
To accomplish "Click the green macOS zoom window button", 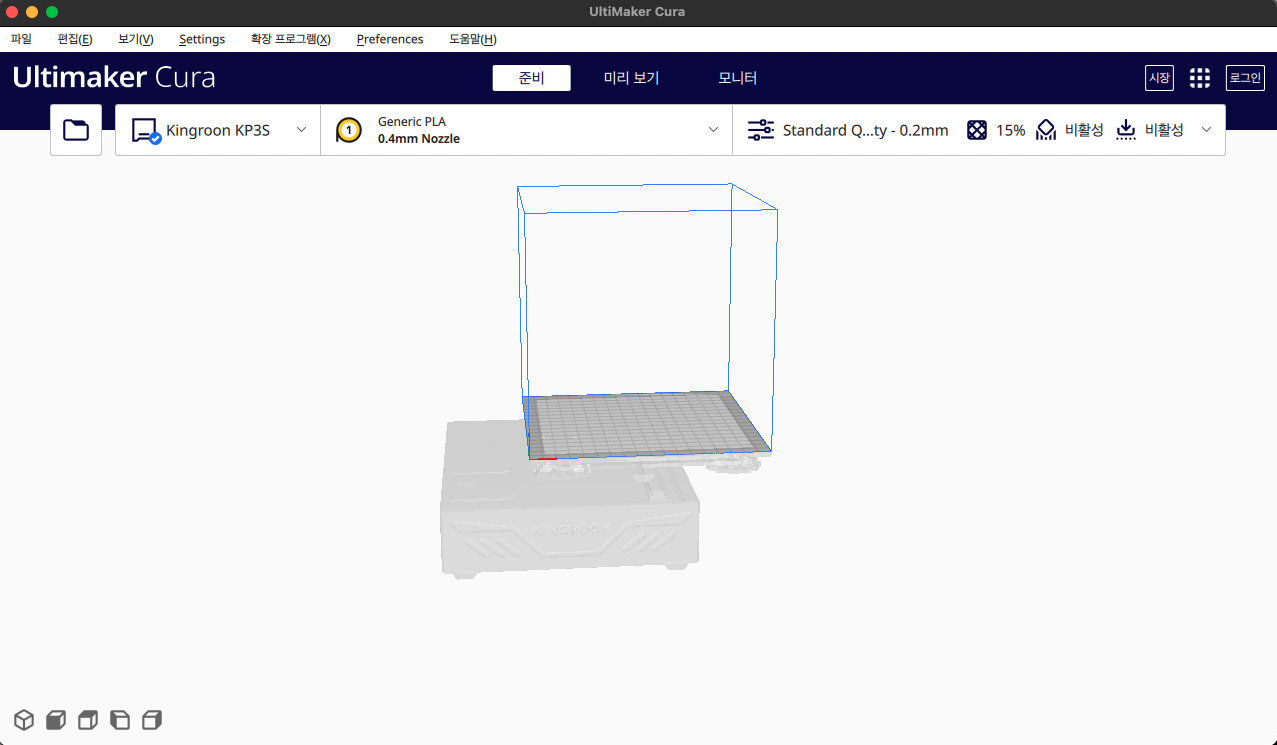I will [52, 12].
